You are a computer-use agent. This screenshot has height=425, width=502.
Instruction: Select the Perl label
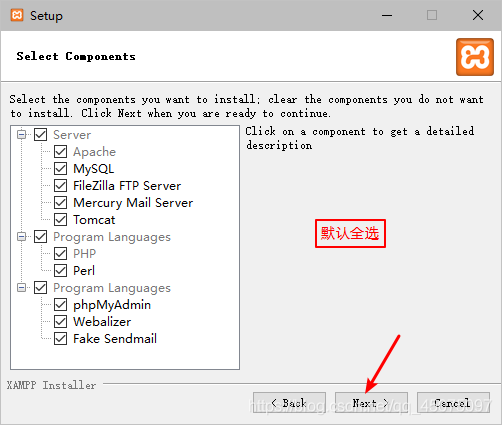pos(84,271)
